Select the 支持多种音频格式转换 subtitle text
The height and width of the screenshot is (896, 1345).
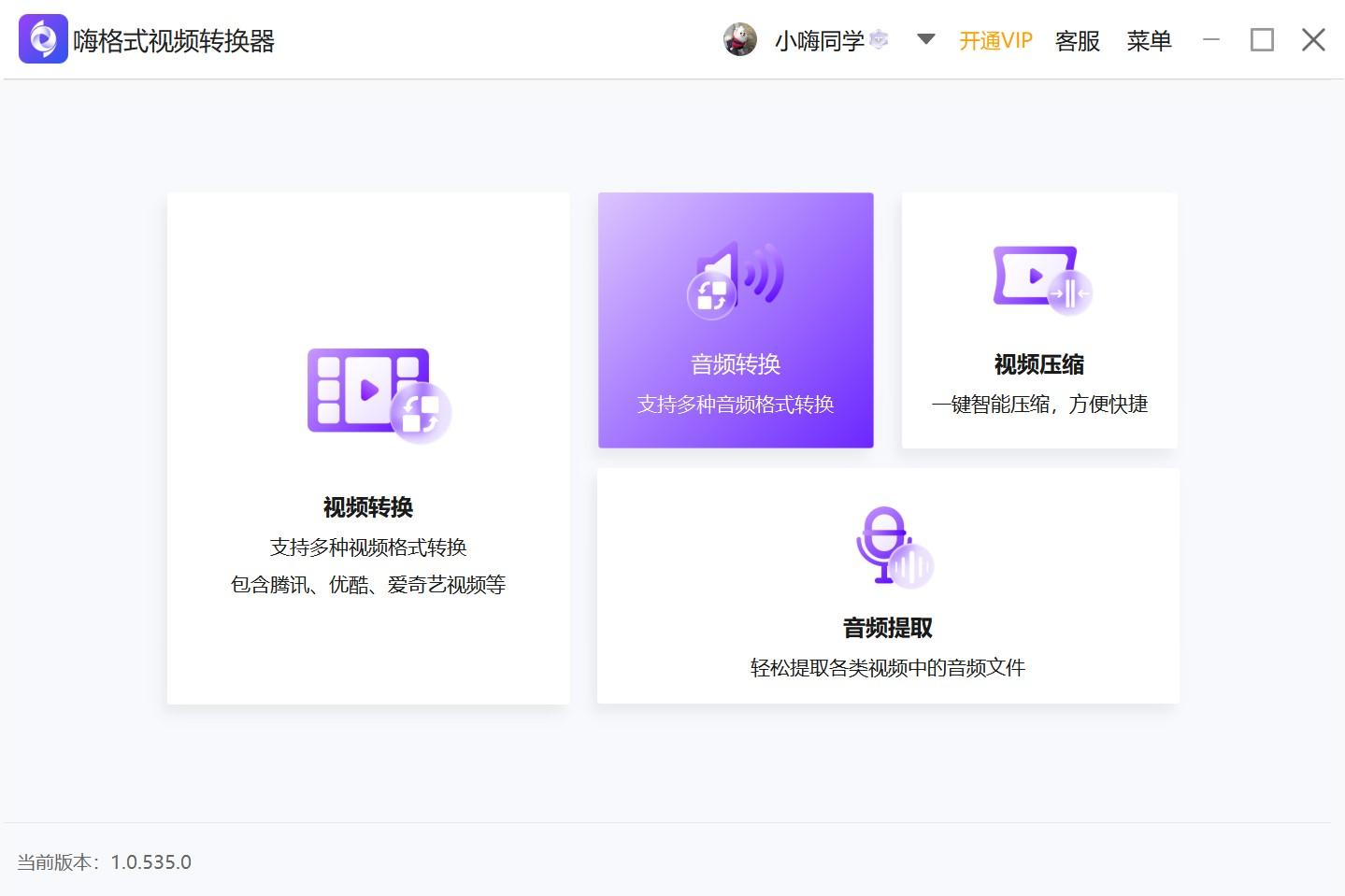pyautogui.click(x=735, y=404)
